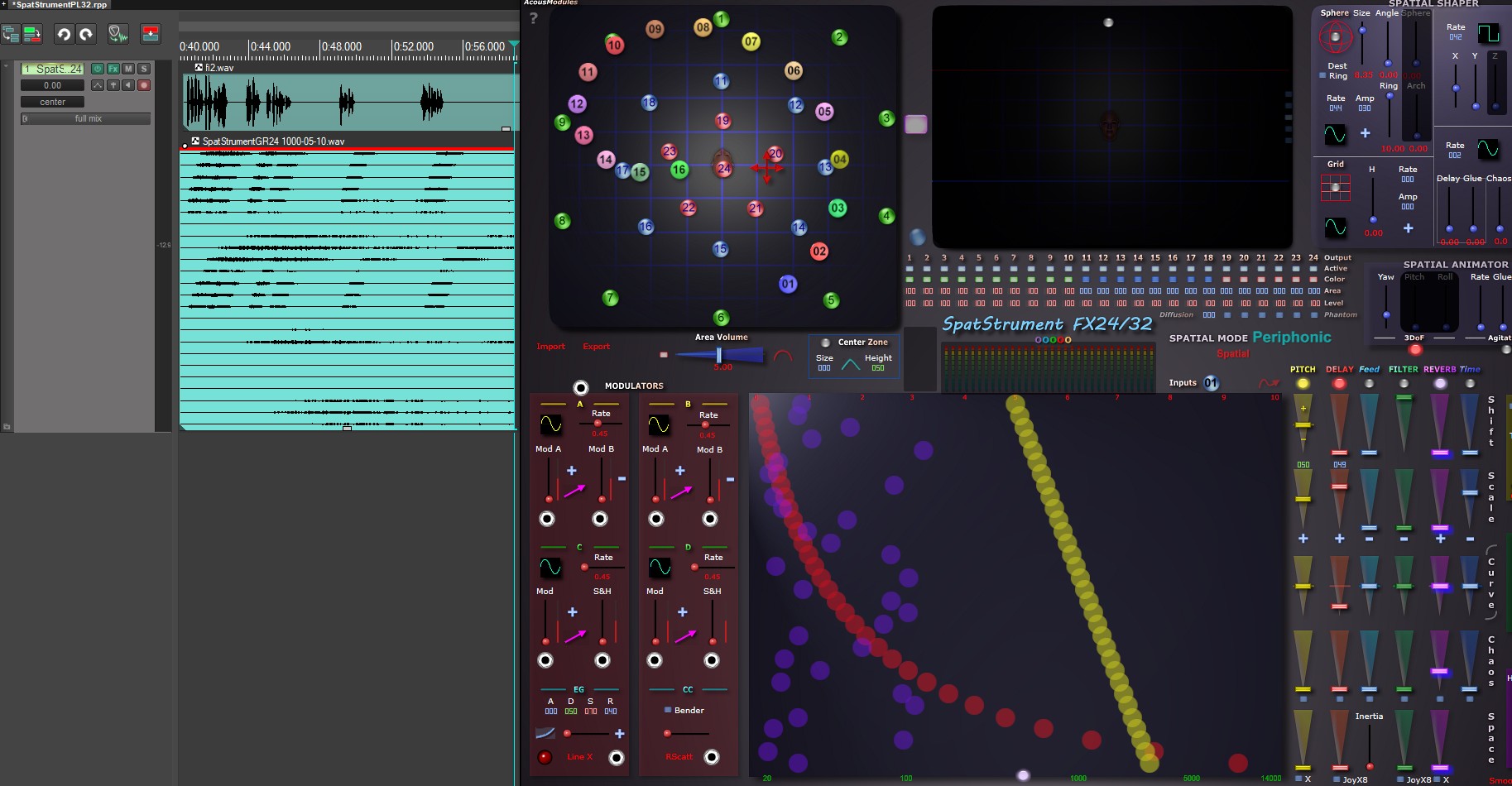Click the Inputs 01 number selector
The image size is (1512, 786).
(x=1211, y=383)
